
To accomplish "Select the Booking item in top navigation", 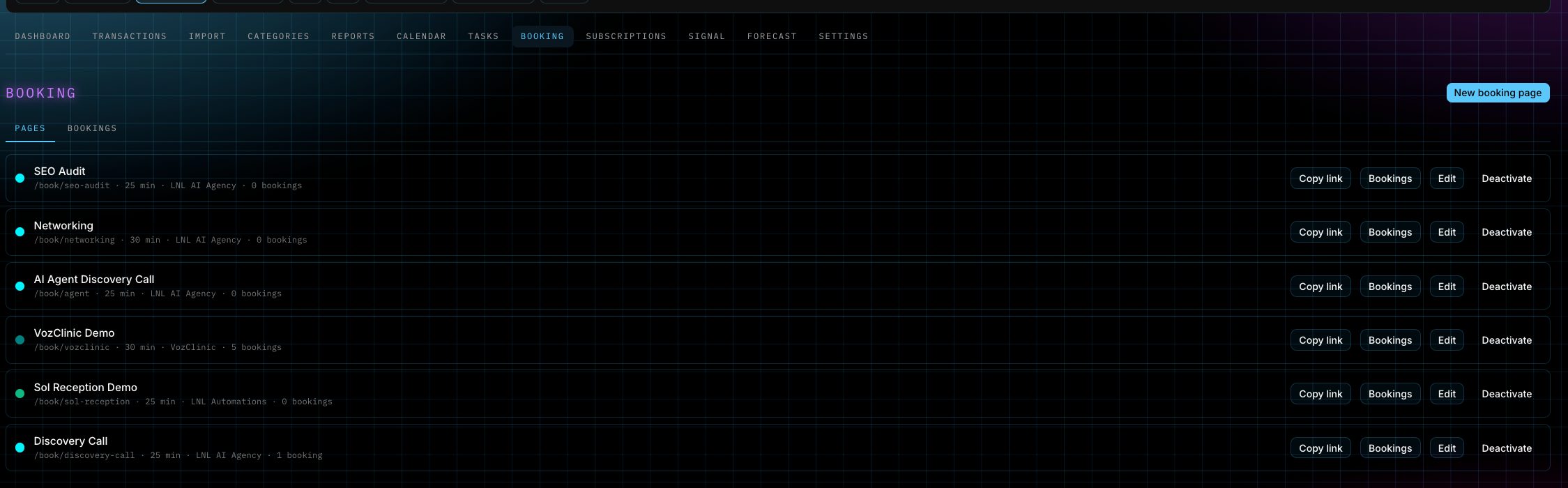I will click(x=542, y=36).
